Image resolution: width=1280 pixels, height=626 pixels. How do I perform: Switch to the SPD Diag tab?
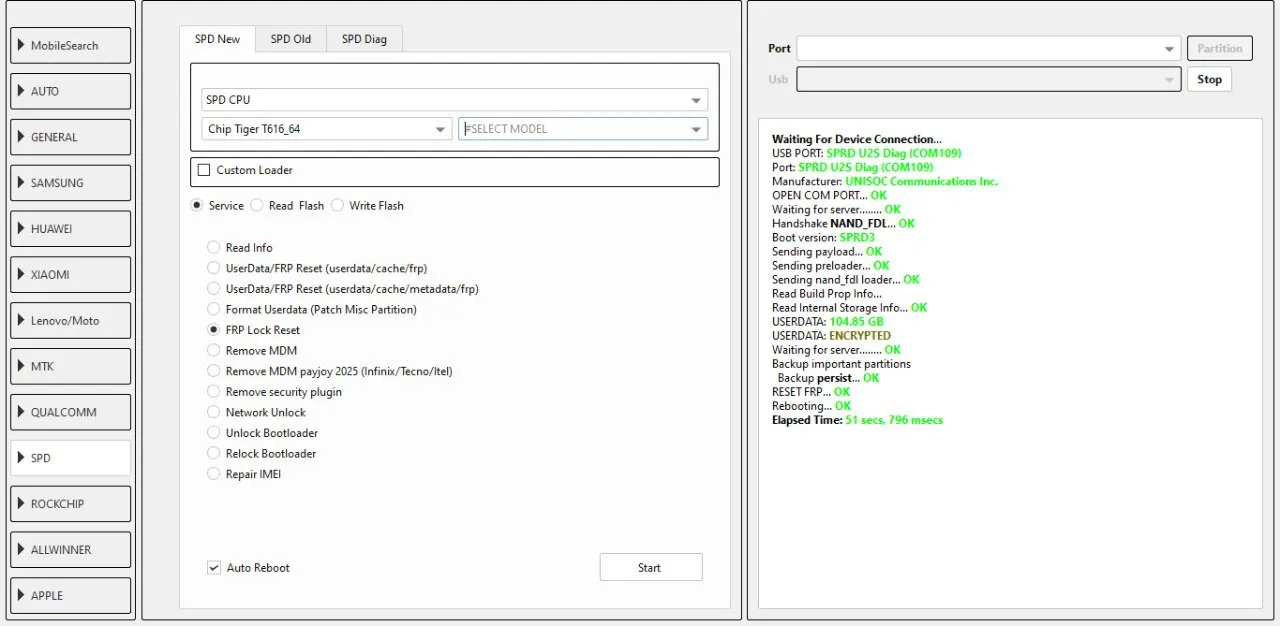tap(364, 39)
